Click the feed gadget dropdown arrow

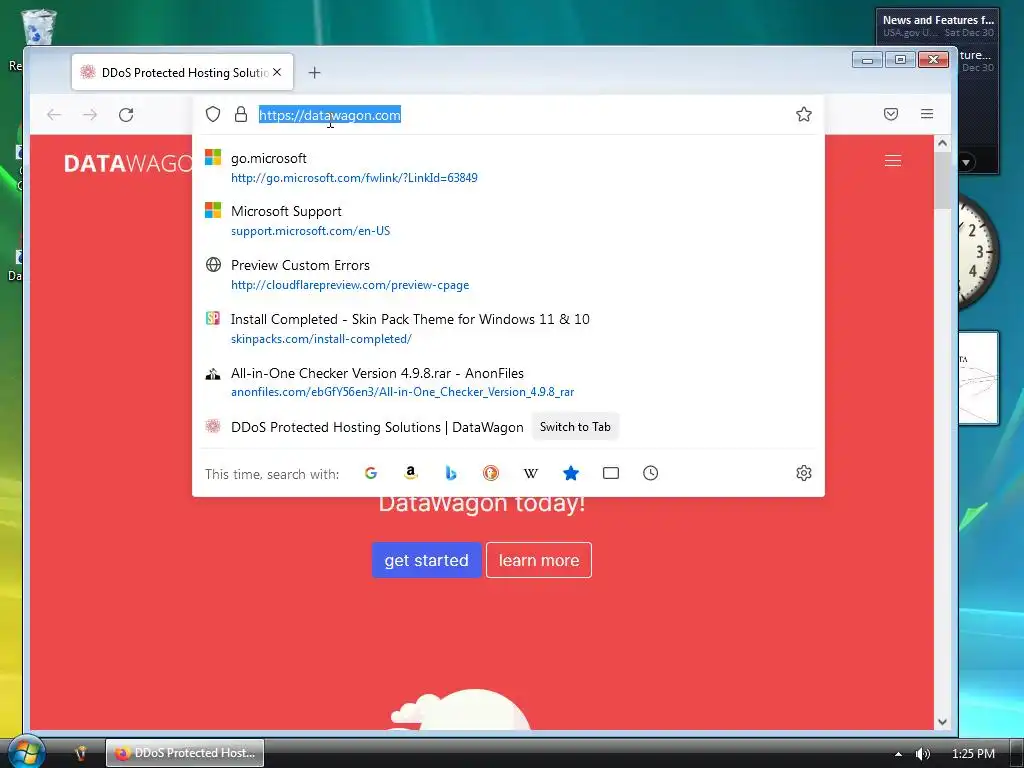(965, 162)
